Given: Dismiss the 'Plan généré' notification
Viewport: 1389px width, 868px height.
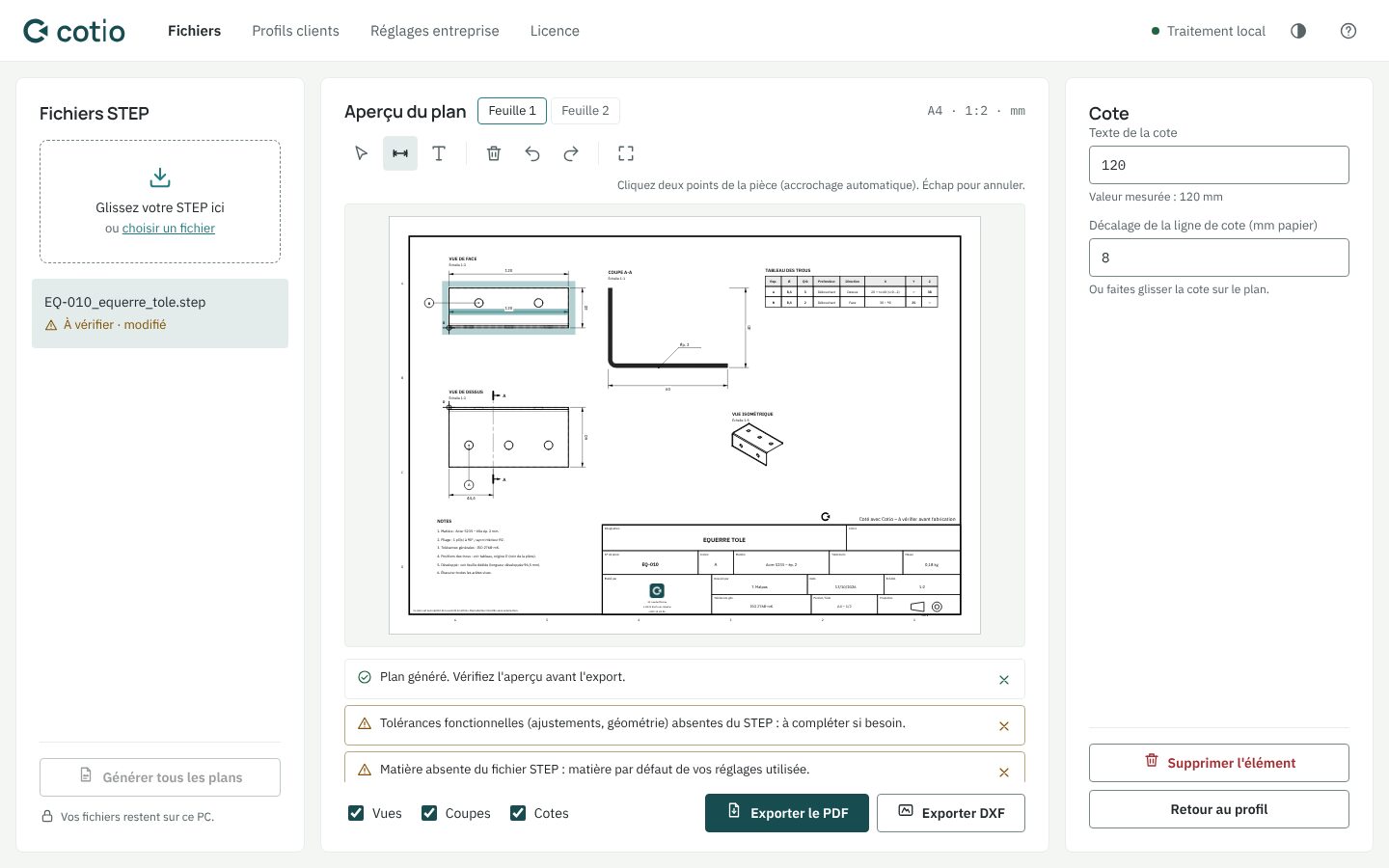Looking at the screenshot, I should point(1004,680).
